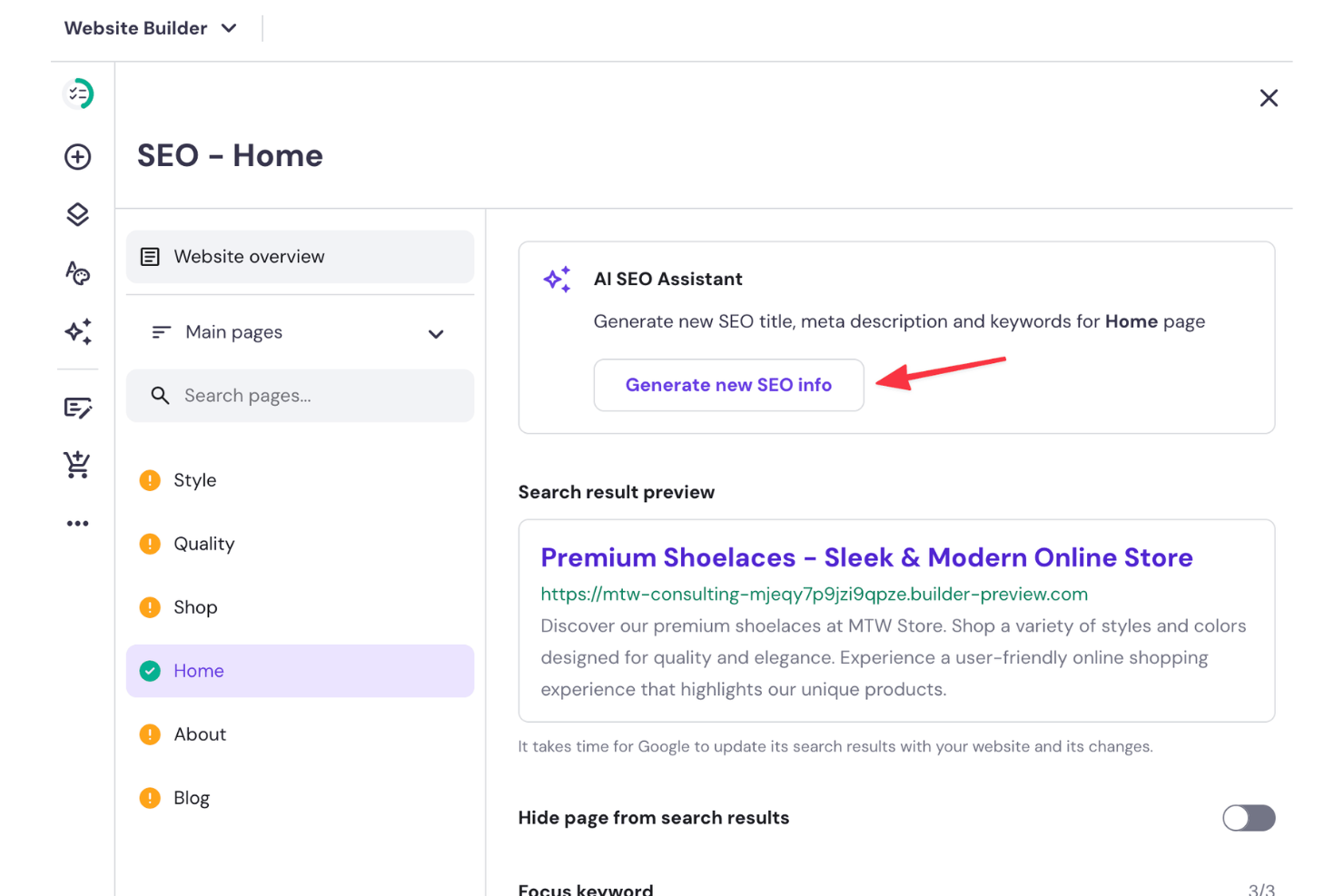Enable Hide page from search results

tap(1249, 818)
